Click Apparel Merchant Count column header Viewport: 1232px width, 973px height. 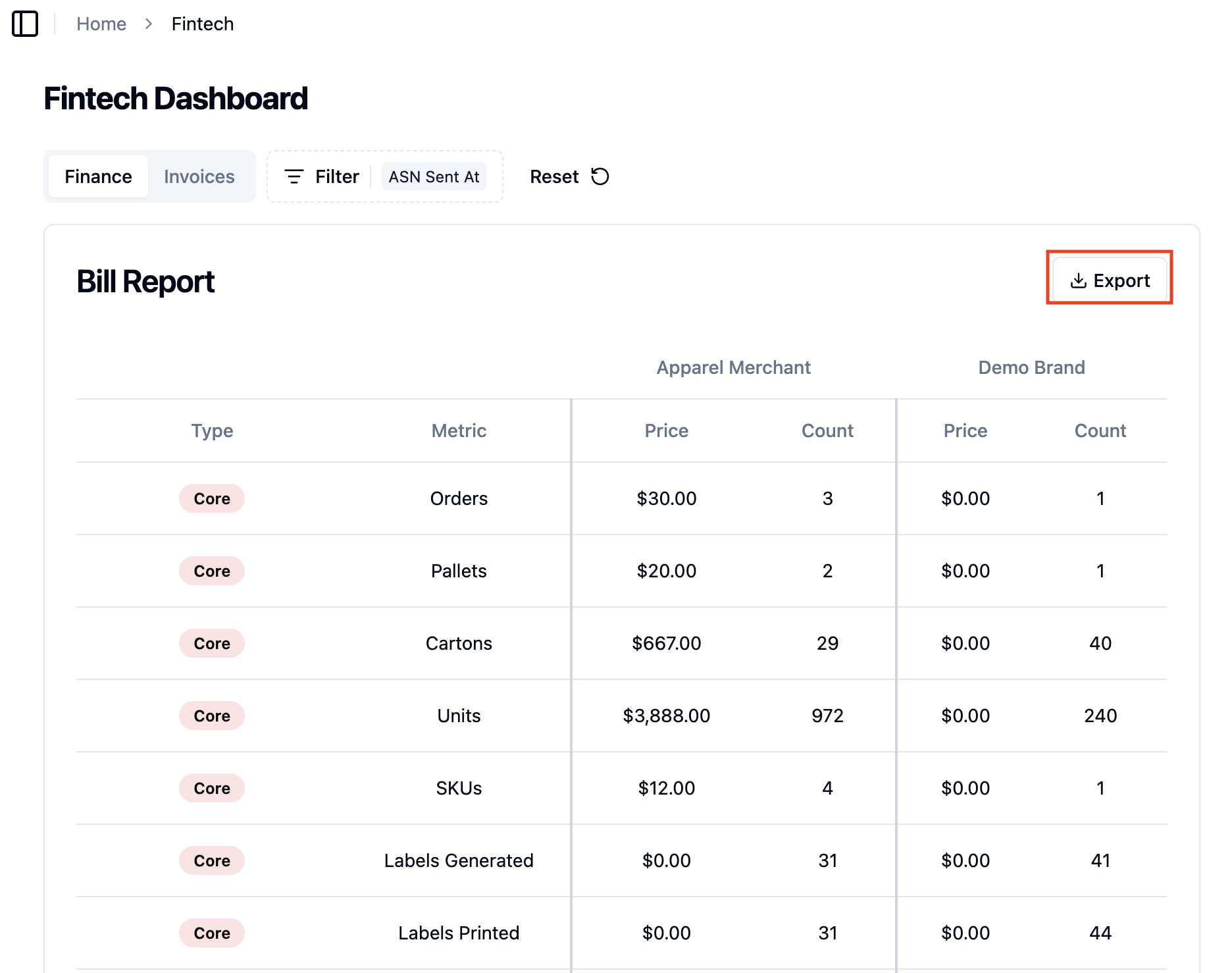(x=827, y=431)
